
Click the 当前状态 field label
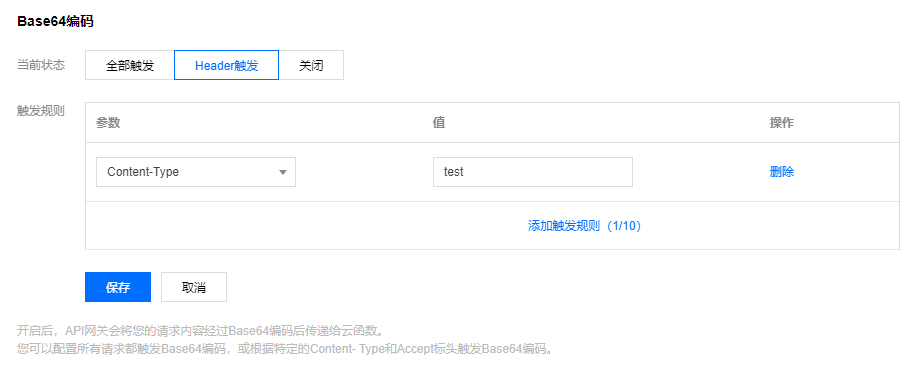tap(41, 65)
